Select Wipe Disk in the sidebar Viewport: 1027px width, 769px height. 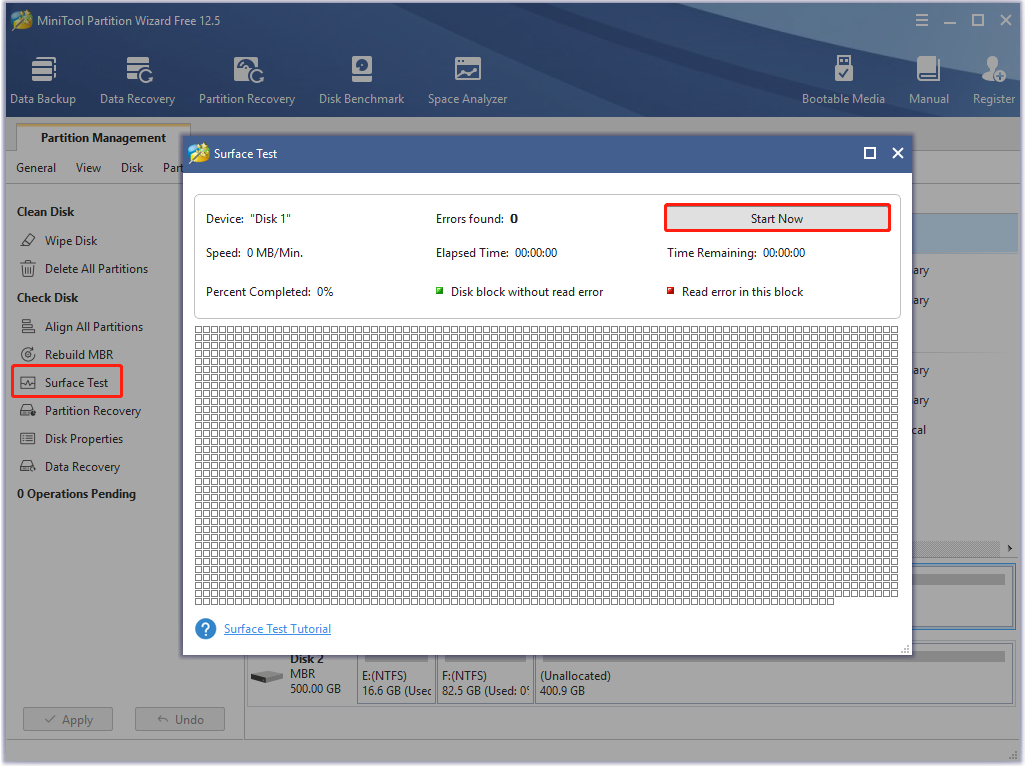pyautogui.click(x=71, y=240)
